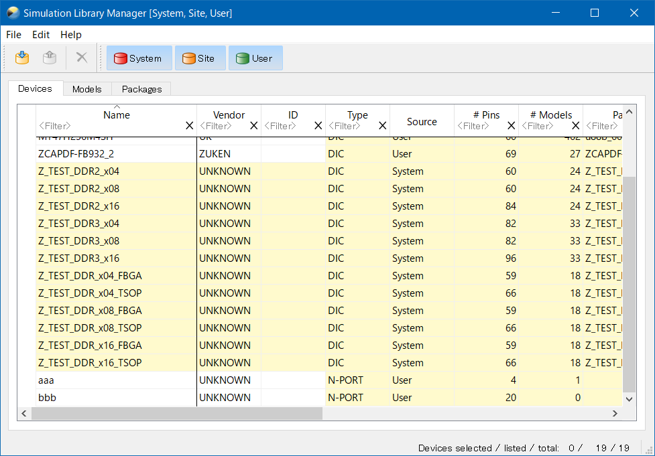Sort by the Source column header
Screen dimensions: 655x456
[421, 121]
